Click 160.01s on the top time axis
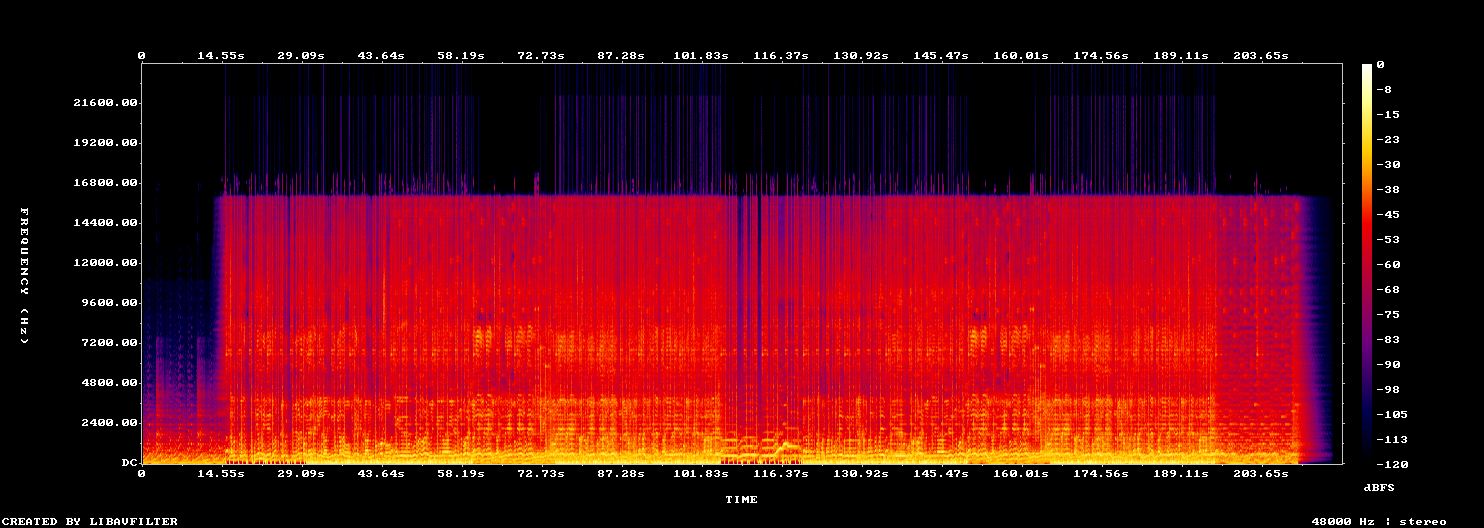This screenshot has height=528, width=1484. click(1021, 56)
